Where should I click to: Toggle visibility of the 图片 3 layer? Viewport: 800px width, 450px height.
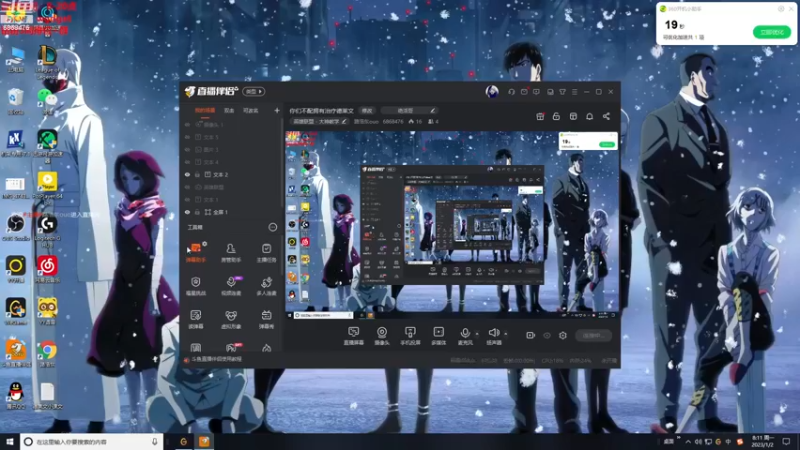pyautogui.click(x=187, y=149)
